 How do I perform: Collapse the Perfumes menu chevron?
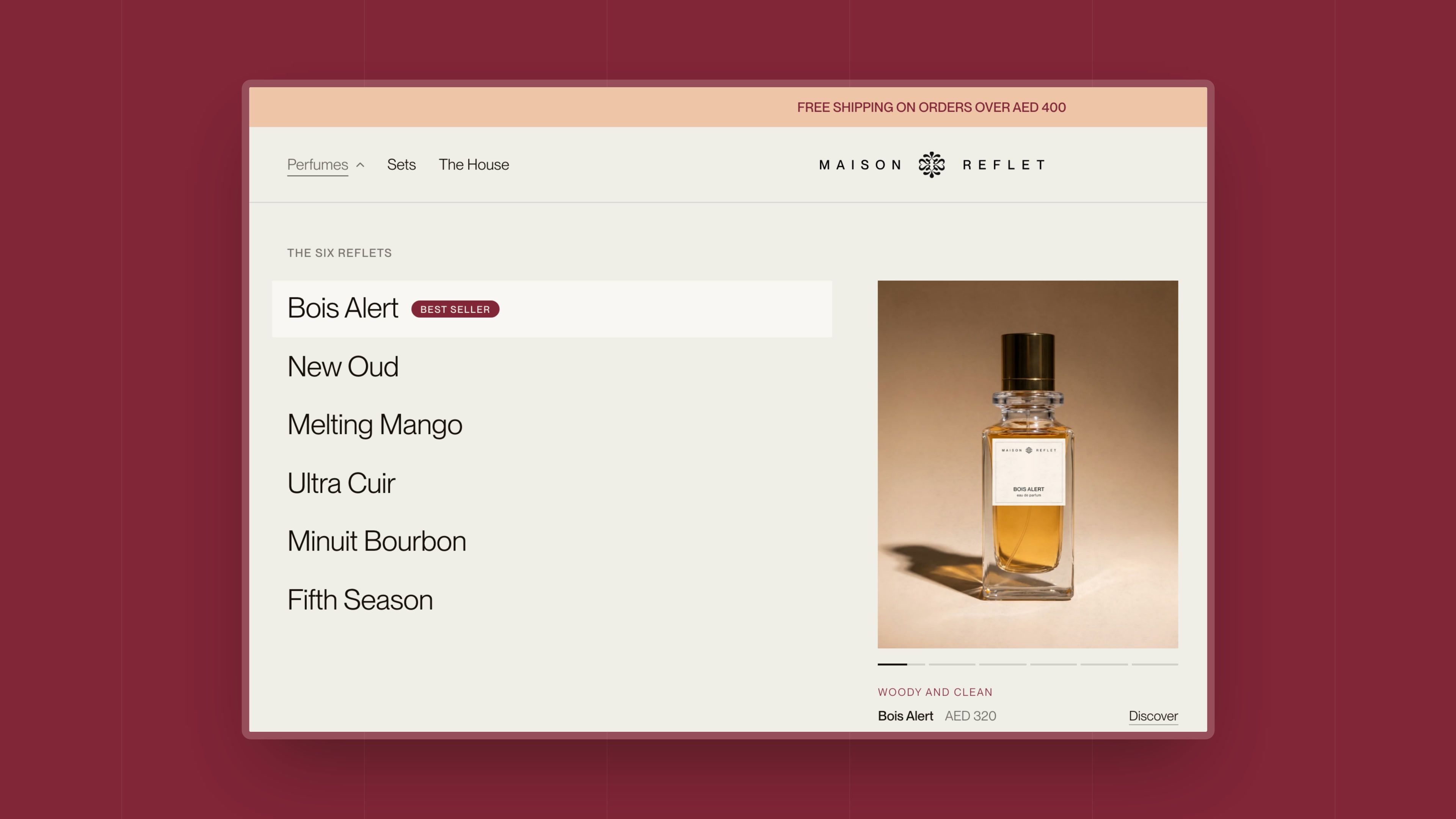[360, 165]
